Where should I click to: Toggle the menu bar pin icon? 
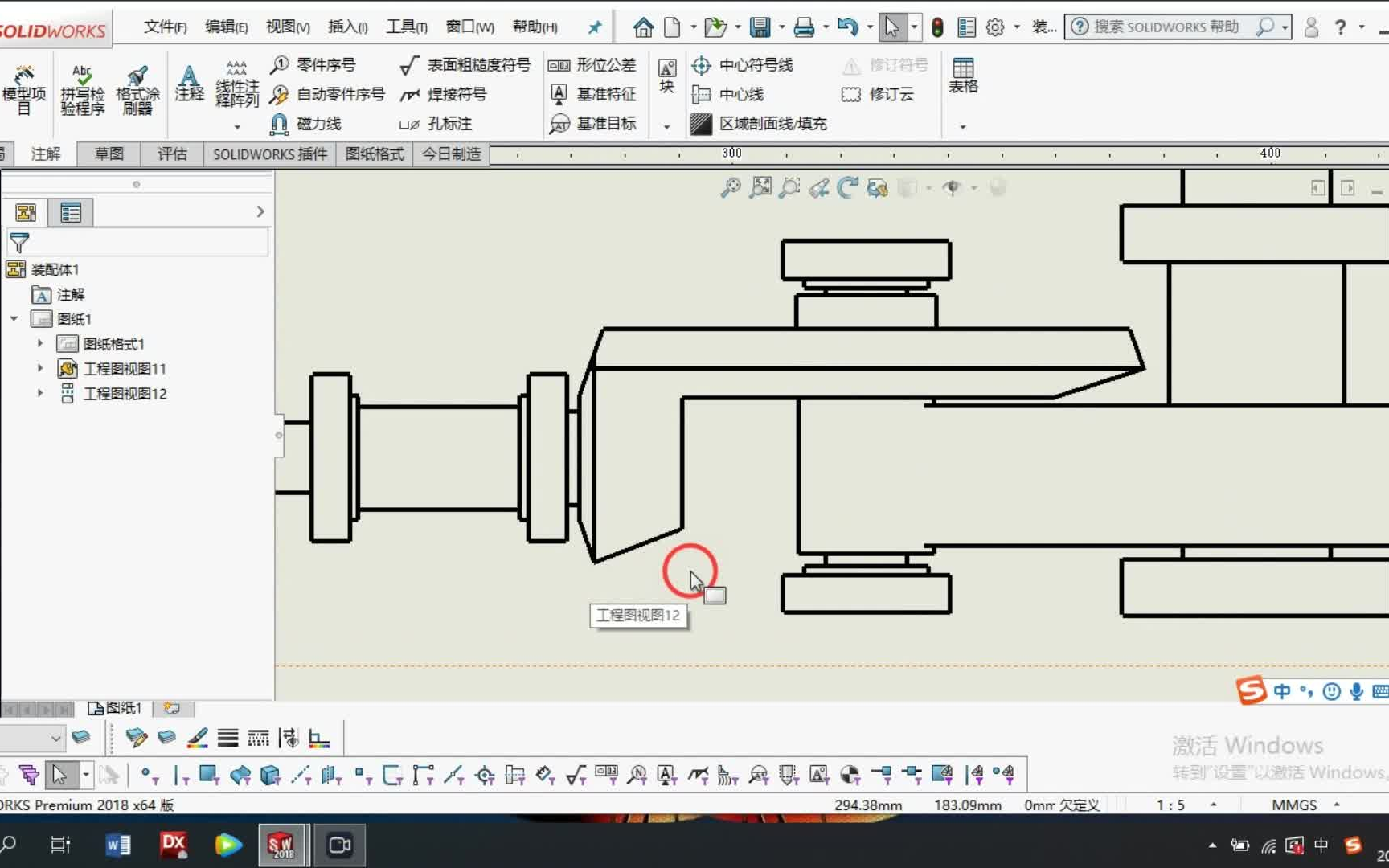pos(593,27)
